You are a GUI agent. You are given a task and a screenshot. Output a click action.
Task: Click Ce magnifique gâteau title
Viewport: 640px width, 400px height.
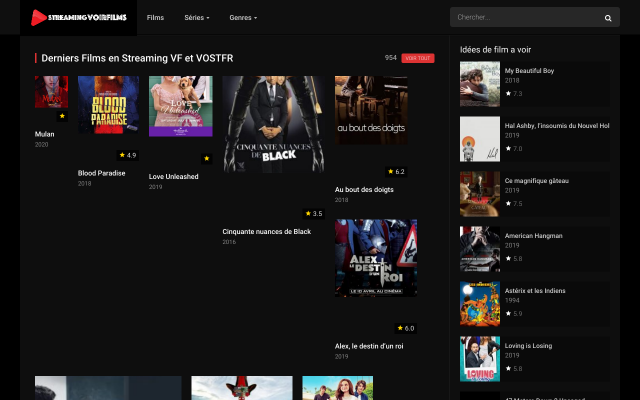537,181
